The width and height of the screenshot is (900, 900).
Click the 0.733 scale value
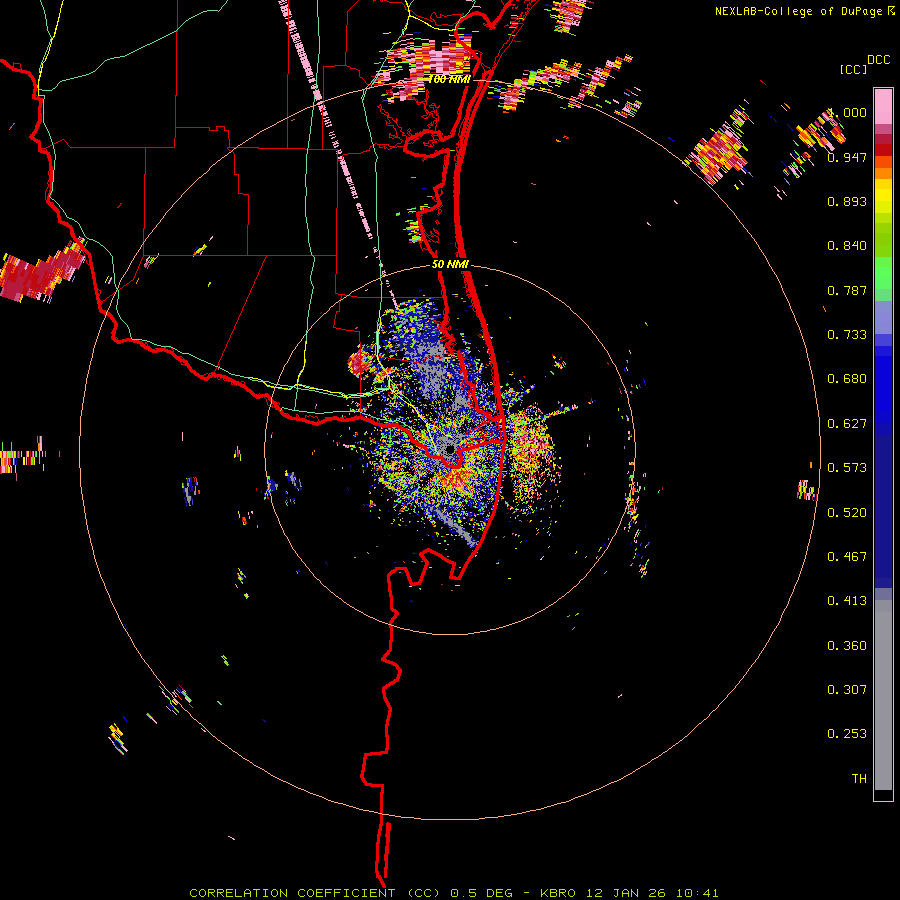pos(847,335)
